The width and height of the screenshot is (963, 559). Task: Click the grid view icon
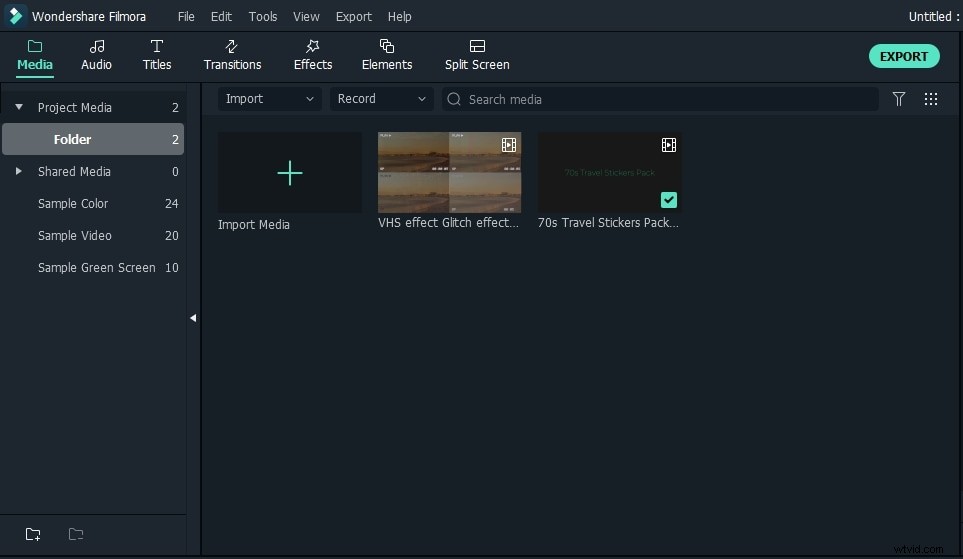click(x=931, y=99)
